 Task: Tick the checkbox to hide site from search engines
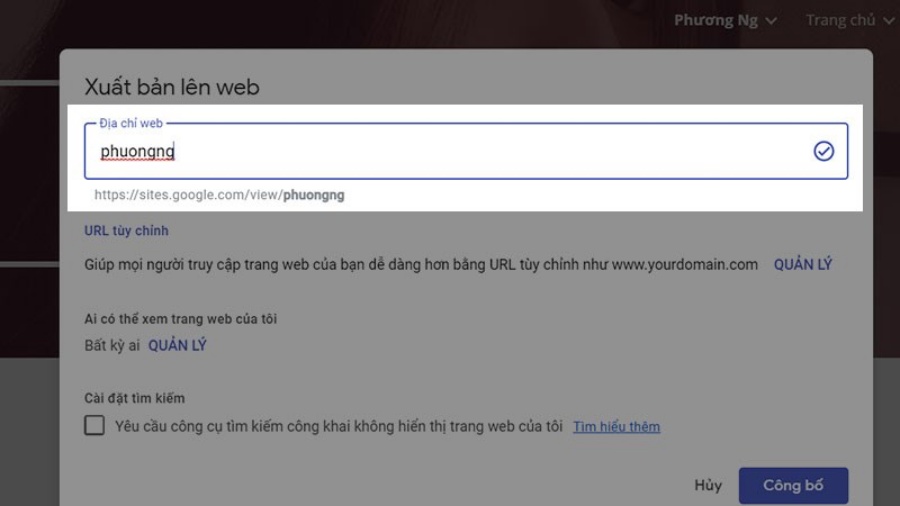(x=94, y=426)
